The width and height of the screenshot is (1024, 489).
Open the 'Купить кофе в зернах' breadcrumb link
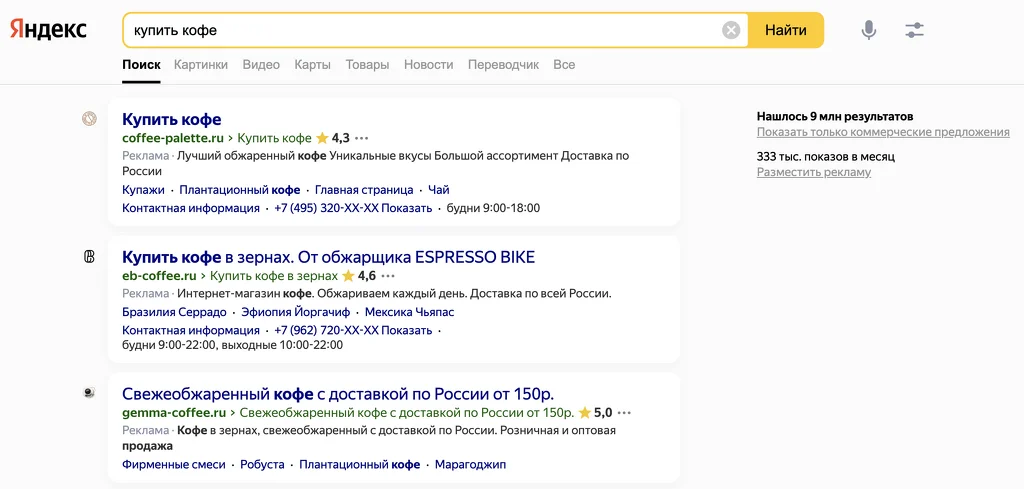[274, 276]
